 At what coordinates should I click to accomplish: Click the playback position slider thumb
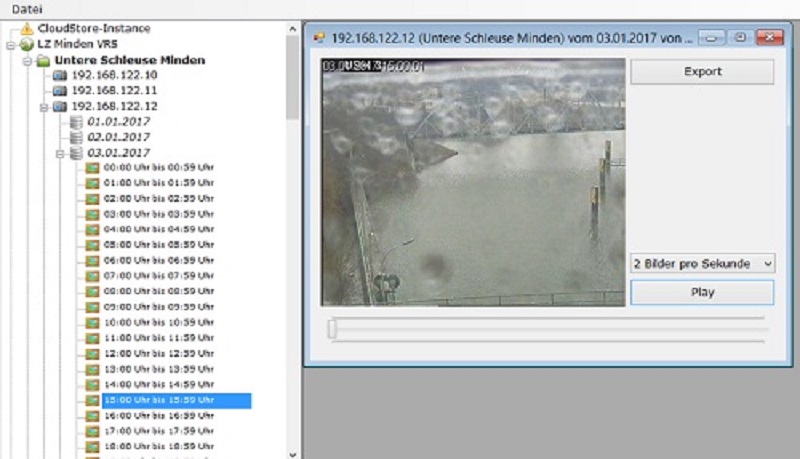(332, 329)
